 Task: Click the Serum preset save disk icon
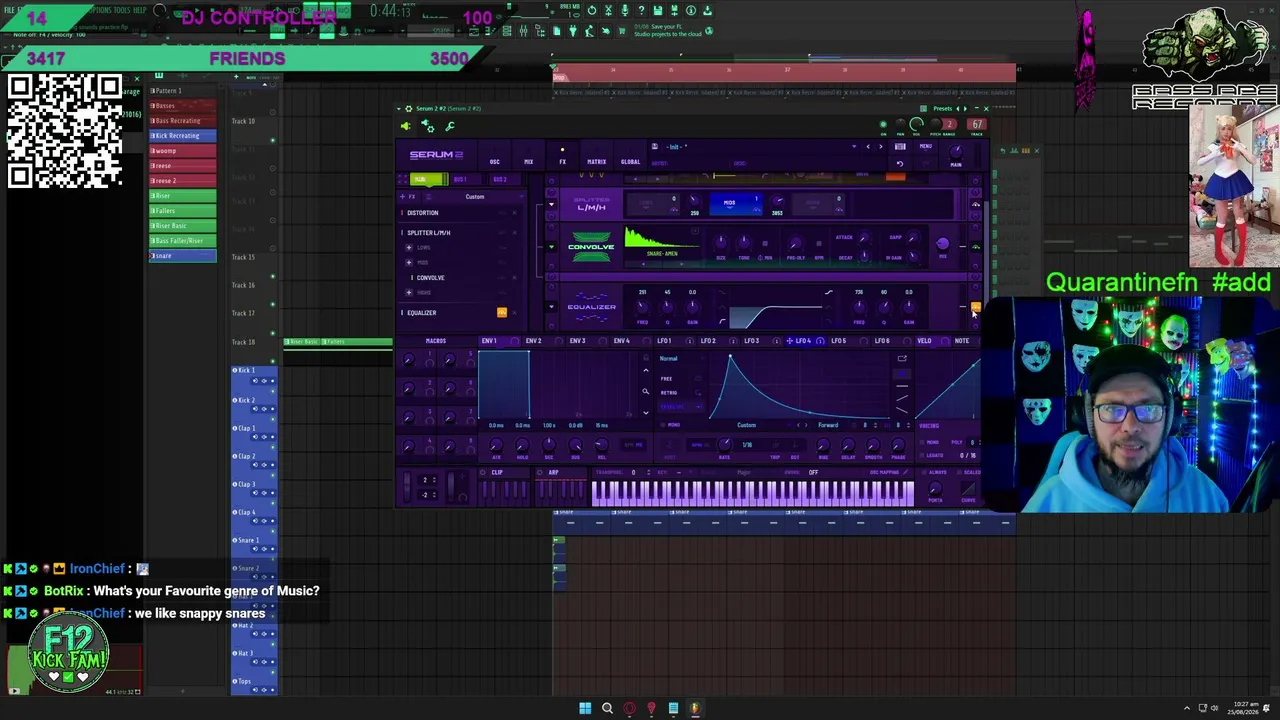(x=654, y=147)
